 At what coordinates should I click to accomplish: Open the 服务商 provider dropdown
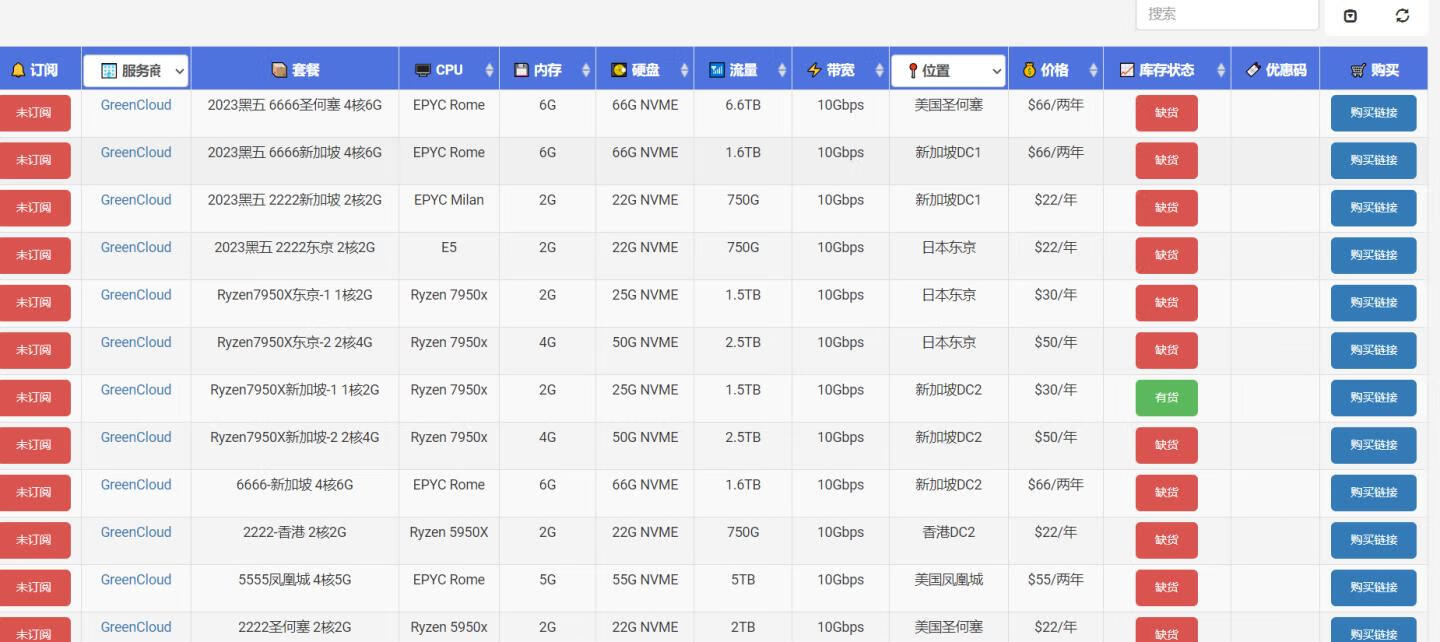point(136,70)
